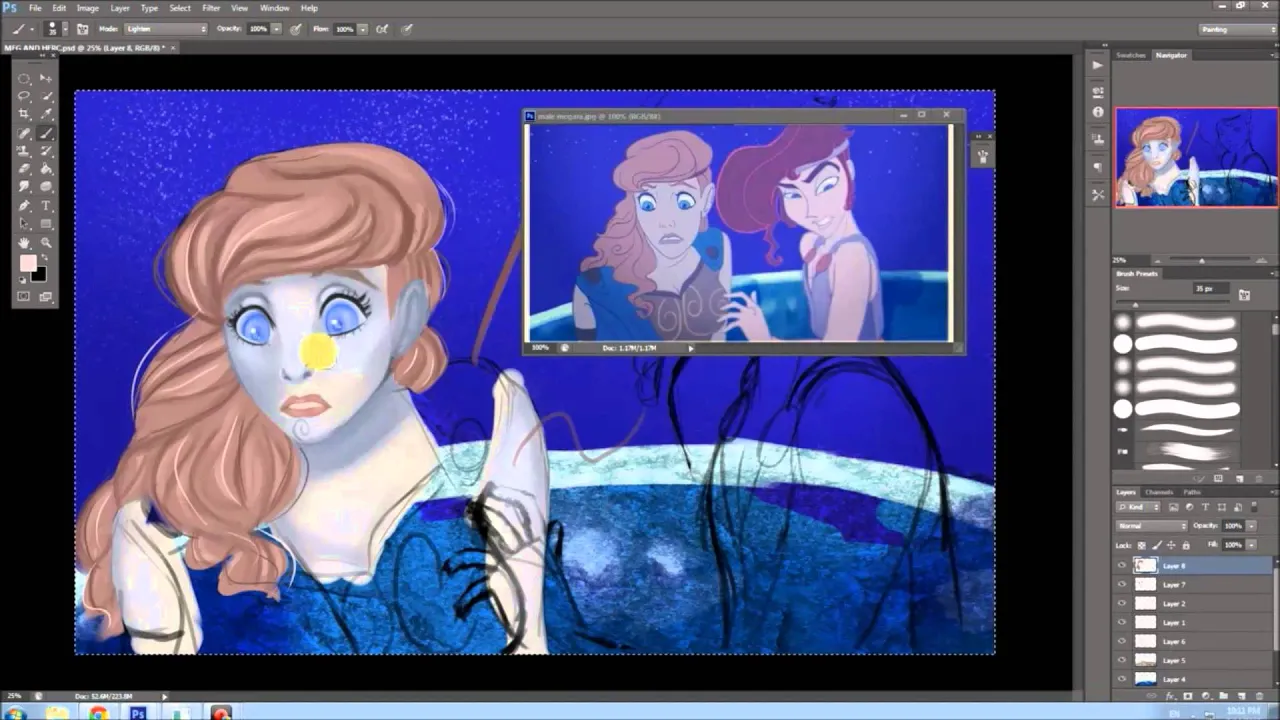Open the Brush Preset picker arrow
This screenshot has width=1280, height=720.
(66, 29)
